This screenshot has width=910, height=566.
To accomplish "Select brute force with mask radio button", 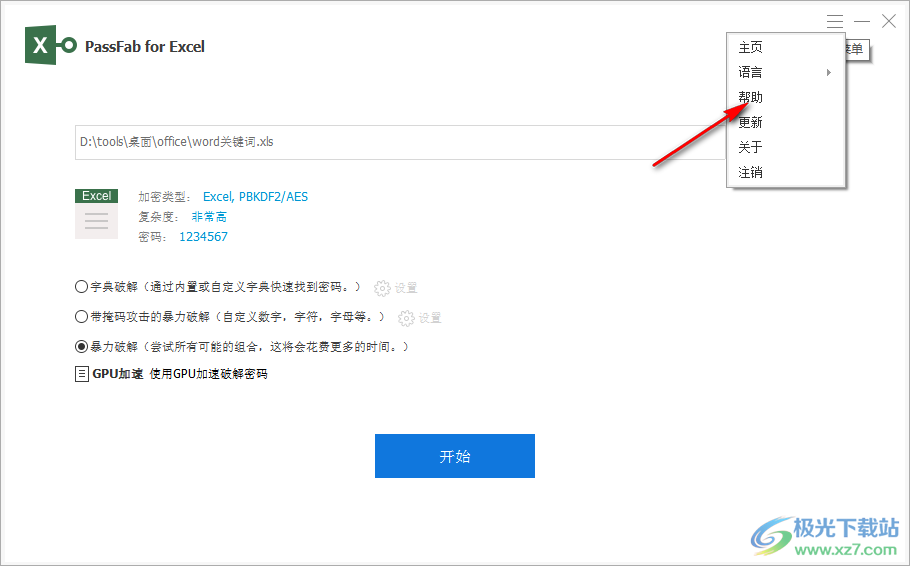I will point(81,316).
